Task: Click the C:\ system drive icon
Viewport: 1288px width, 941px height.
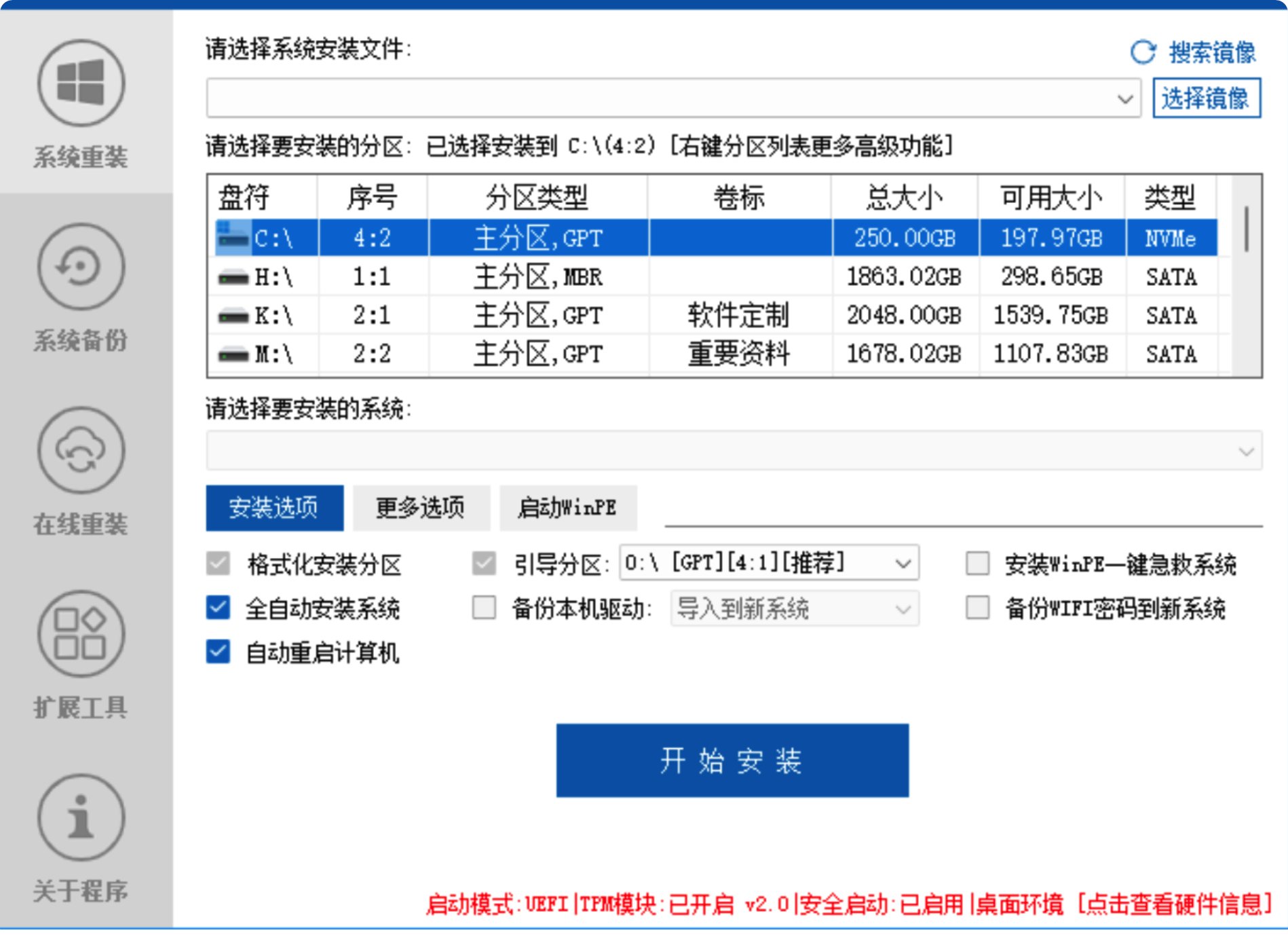Action: coord(233,237)
